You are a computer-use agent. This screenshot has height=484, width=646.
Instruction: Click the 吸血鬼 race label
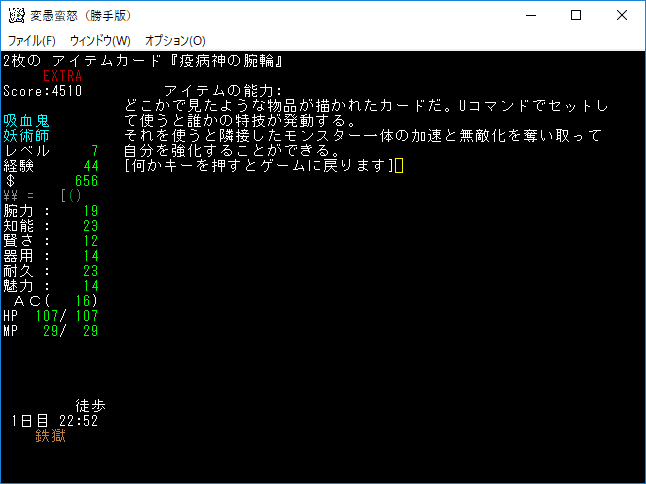pos(27,121)
